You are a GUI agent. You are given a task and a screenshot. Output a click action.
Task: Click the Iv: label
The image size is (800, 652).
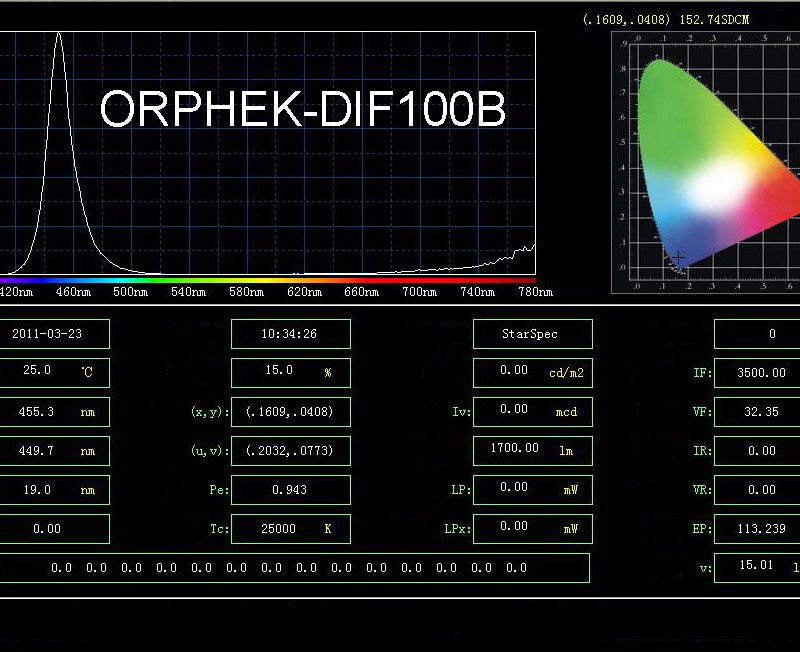pyautogui.click(x=461, y=412)
